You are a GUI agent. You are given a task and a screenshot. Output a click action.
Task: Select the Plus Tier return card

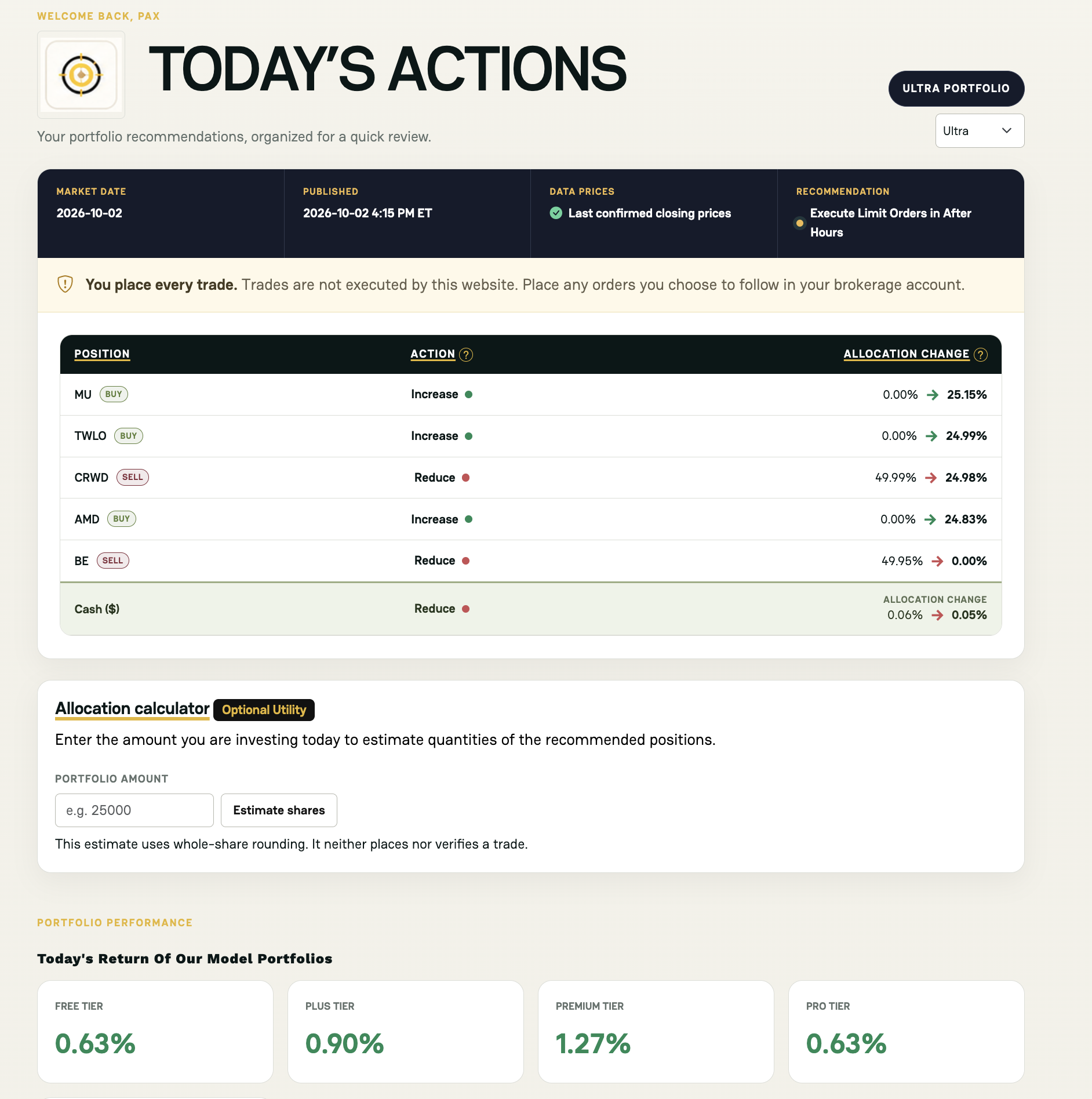tap(406, 1032)
